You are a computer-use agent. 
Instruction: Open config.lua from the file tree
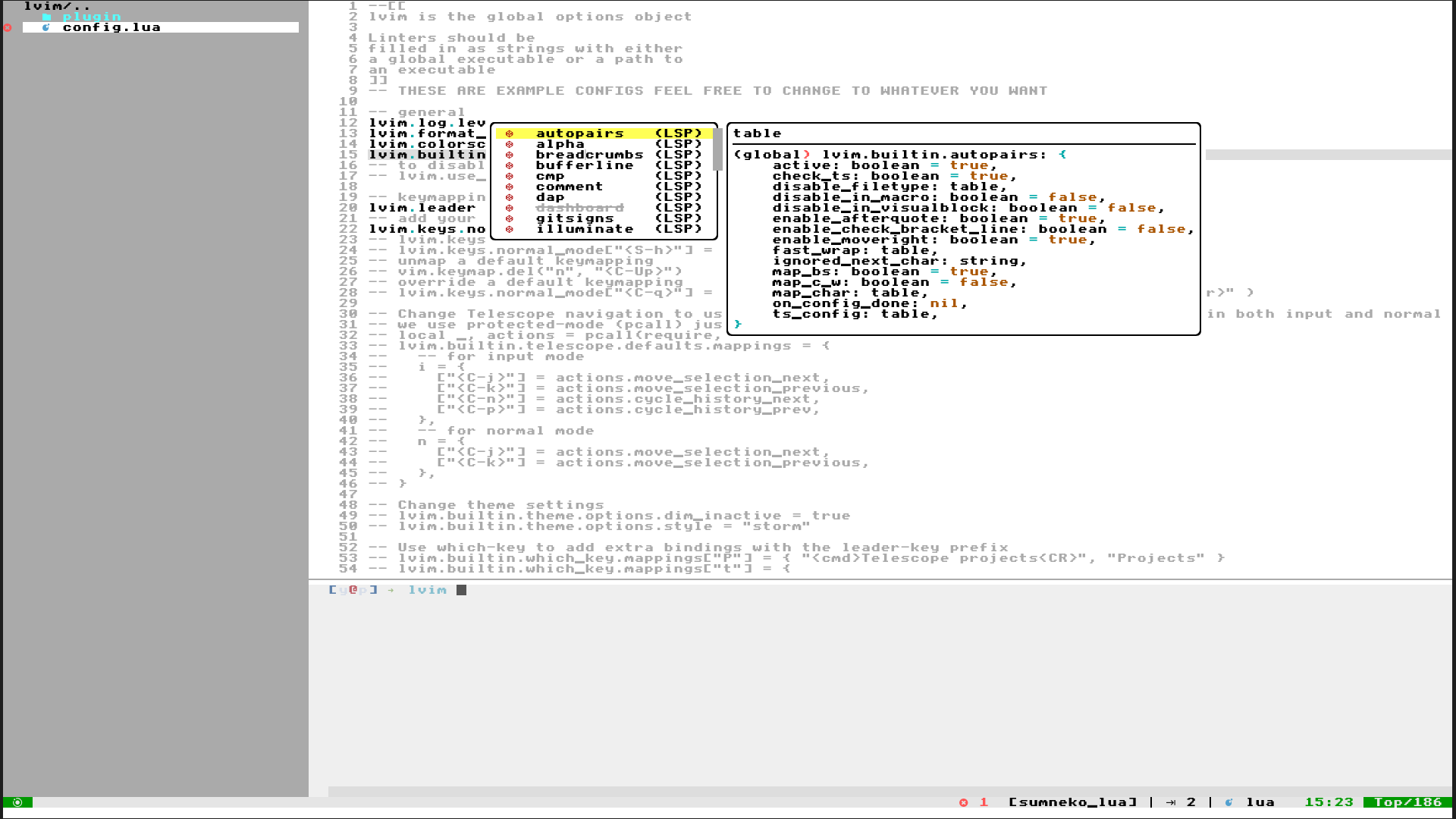111,27
